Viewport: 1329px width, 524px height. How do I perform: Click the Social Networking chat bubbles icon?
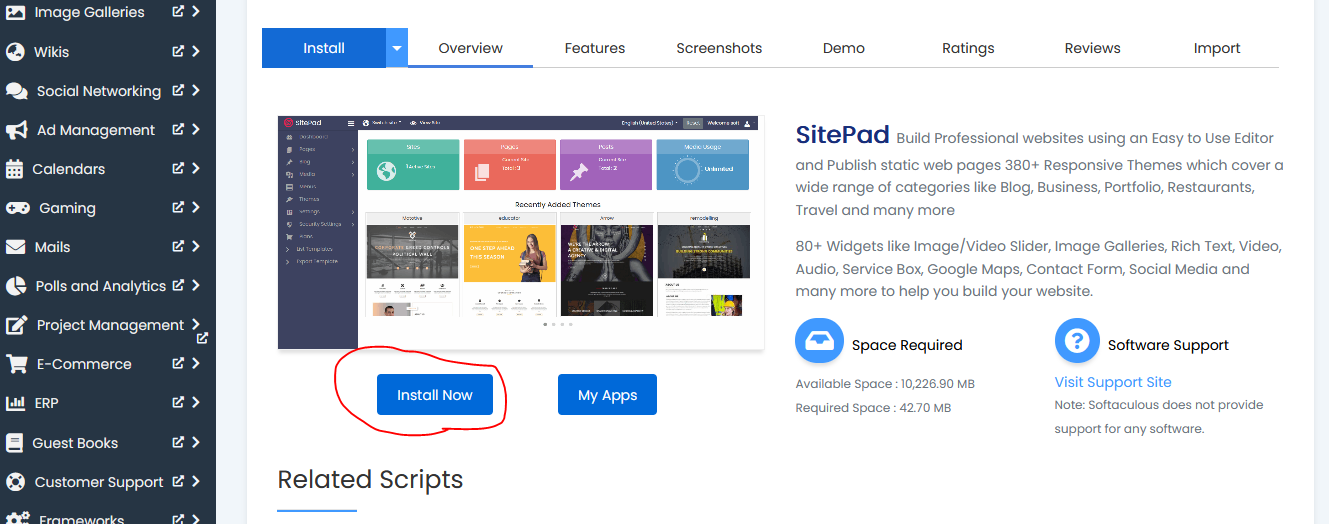pos(16,91)
